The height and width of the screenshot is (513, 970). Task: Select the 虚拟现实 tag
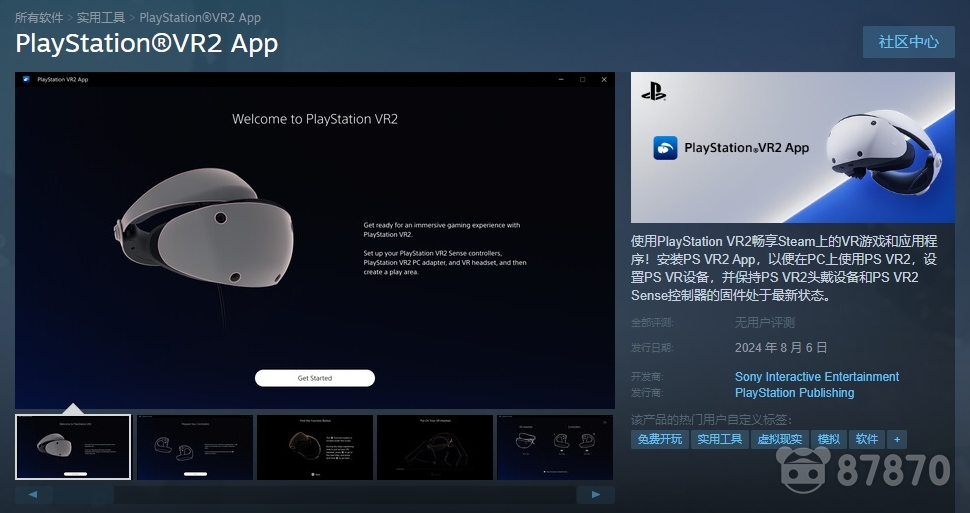click(779, 439)
